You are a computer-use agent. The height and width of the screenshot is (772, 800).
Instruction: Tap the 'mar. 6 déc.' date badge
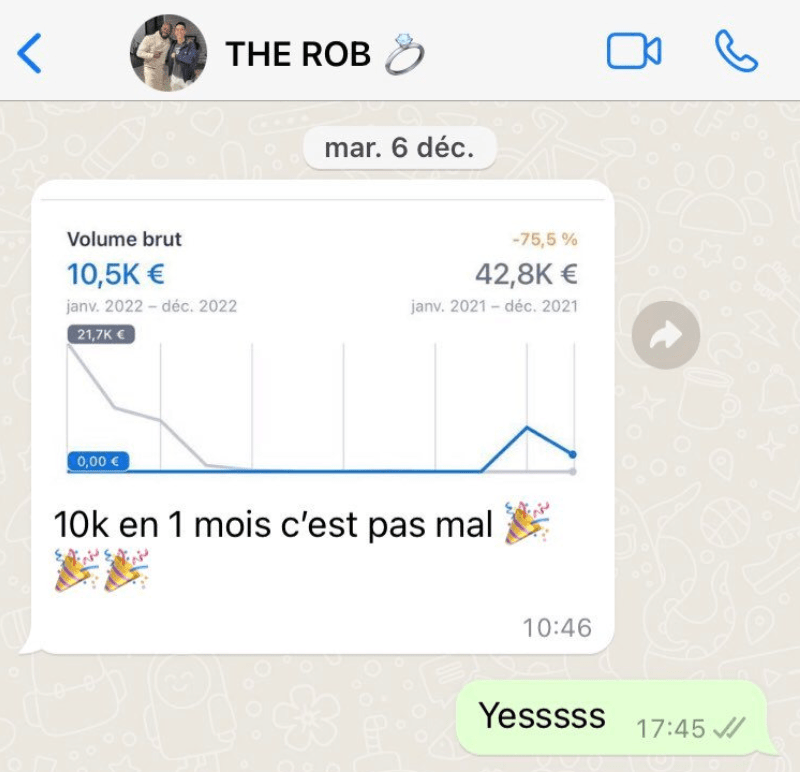(x=399, y=148)
